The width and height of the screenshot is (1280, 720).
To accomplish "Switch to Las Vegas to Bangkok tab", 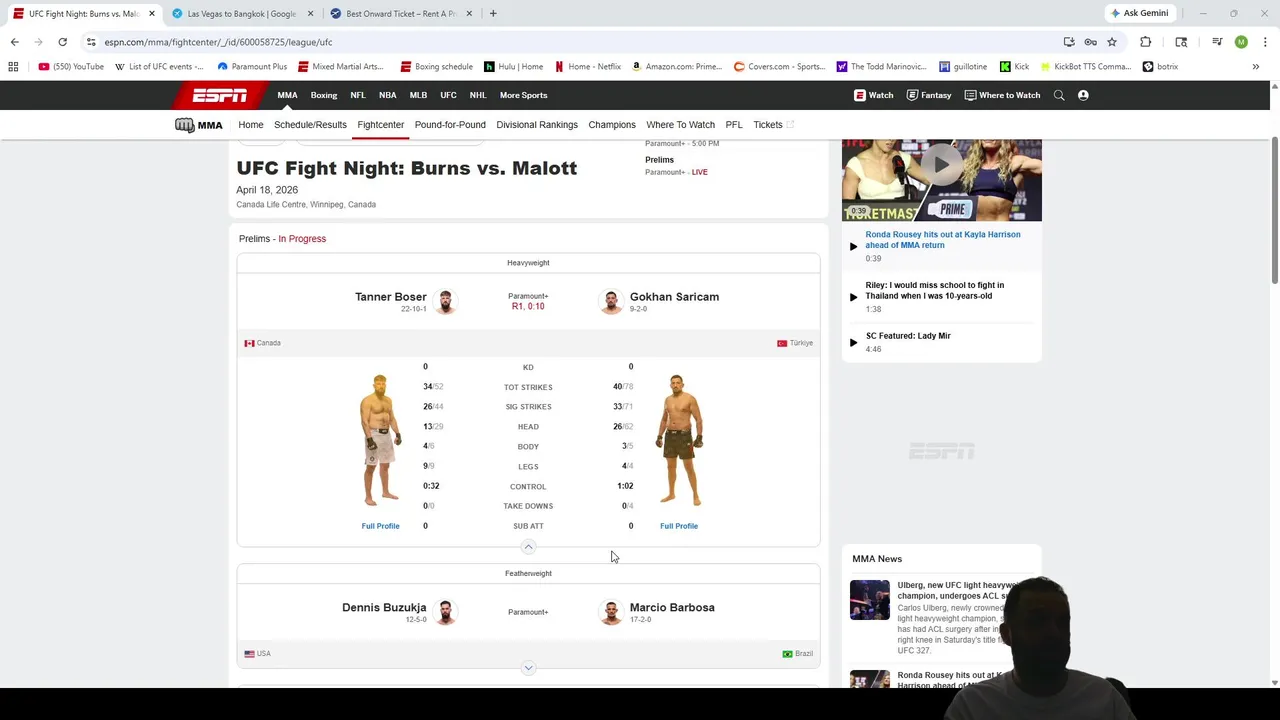I will pos(241,14).
